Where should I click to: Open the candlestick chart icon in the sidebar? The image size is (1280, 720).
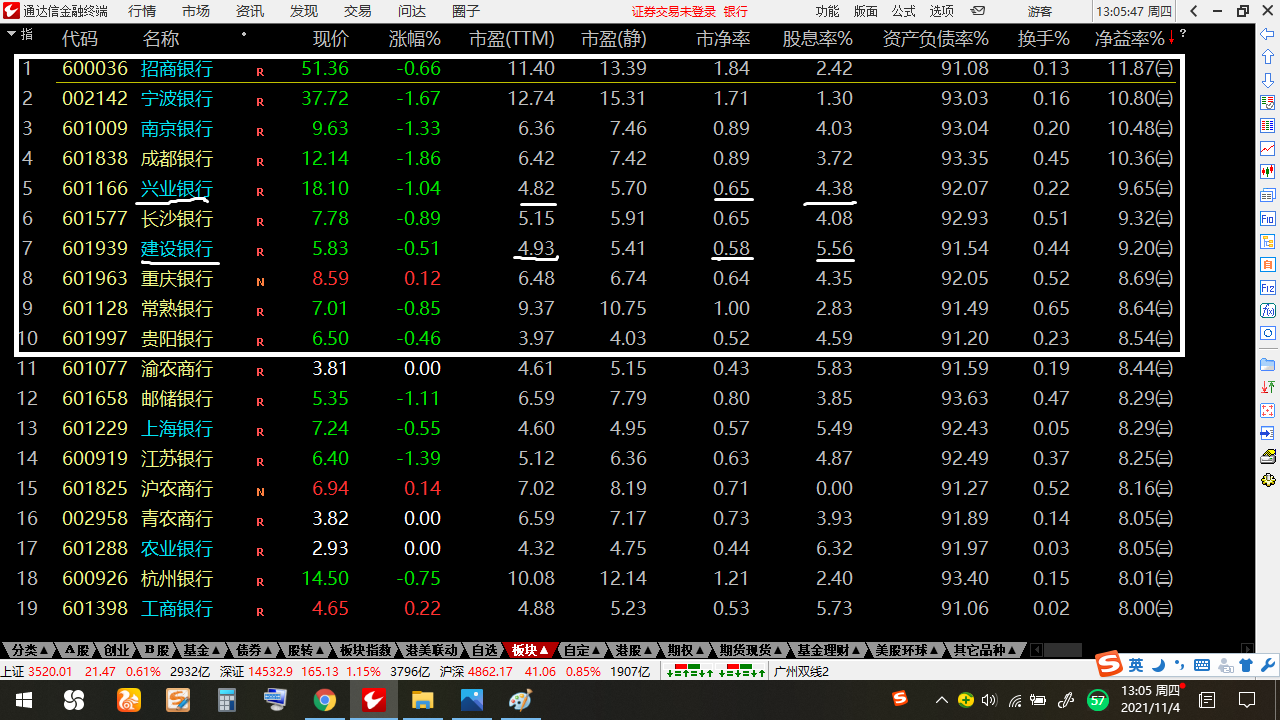click(x=1268, y=171)
